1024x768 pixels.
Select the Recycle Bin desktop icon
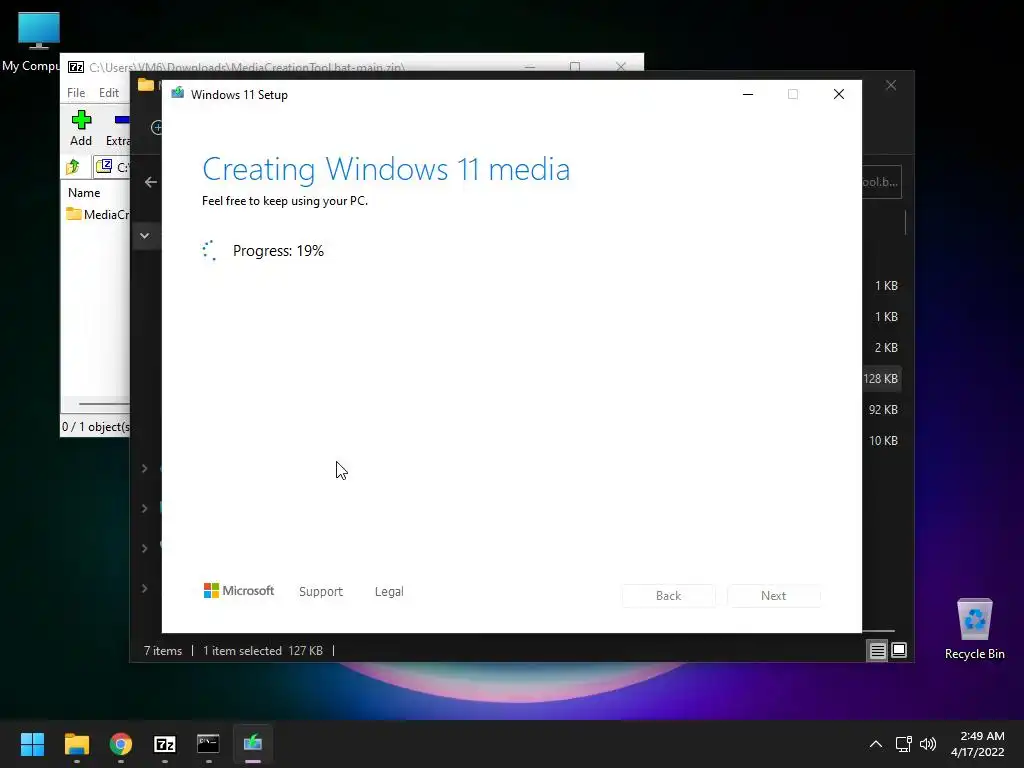point(974,630)
